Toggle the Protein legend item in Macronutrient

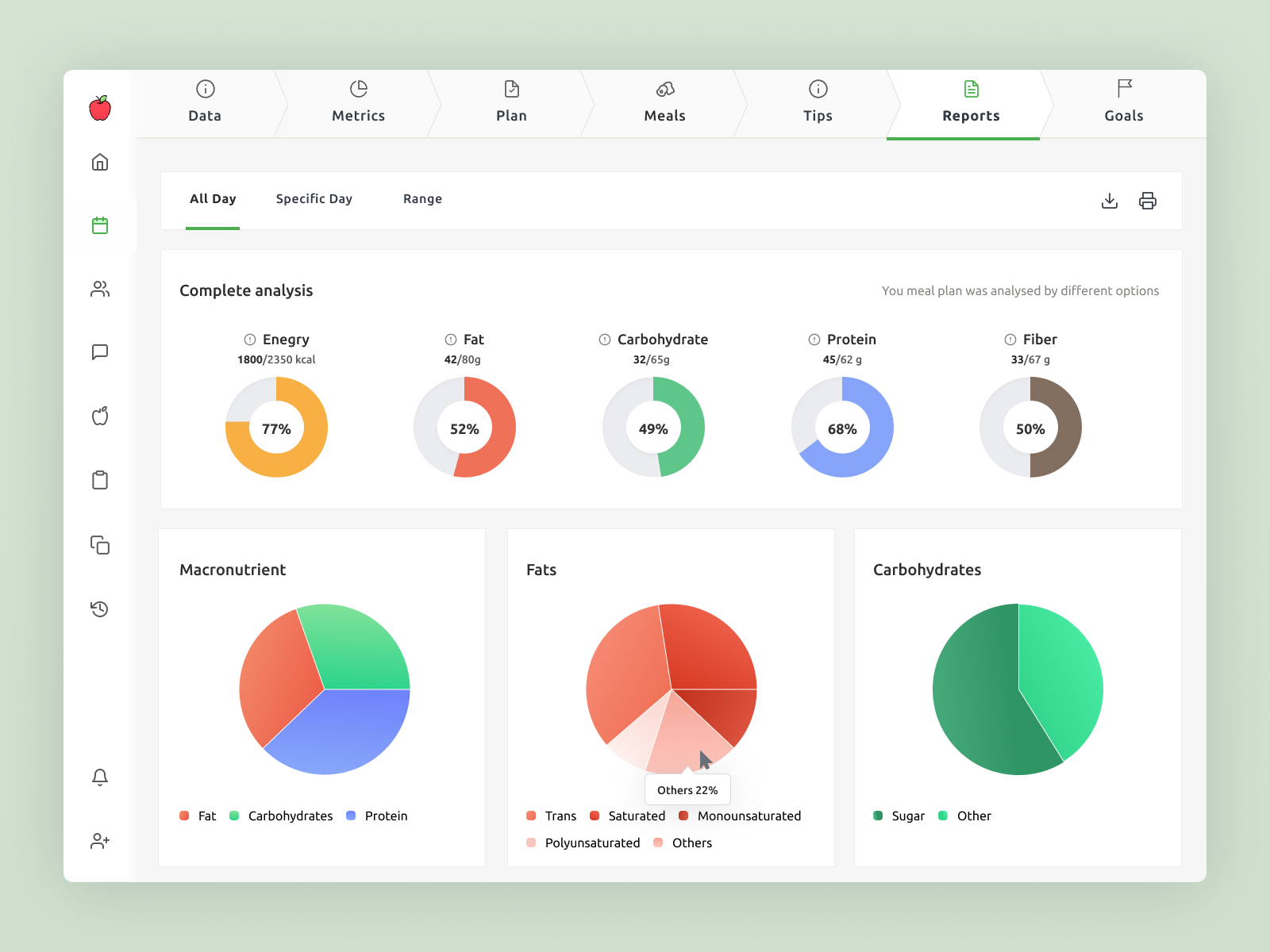(x=377, y=816)
